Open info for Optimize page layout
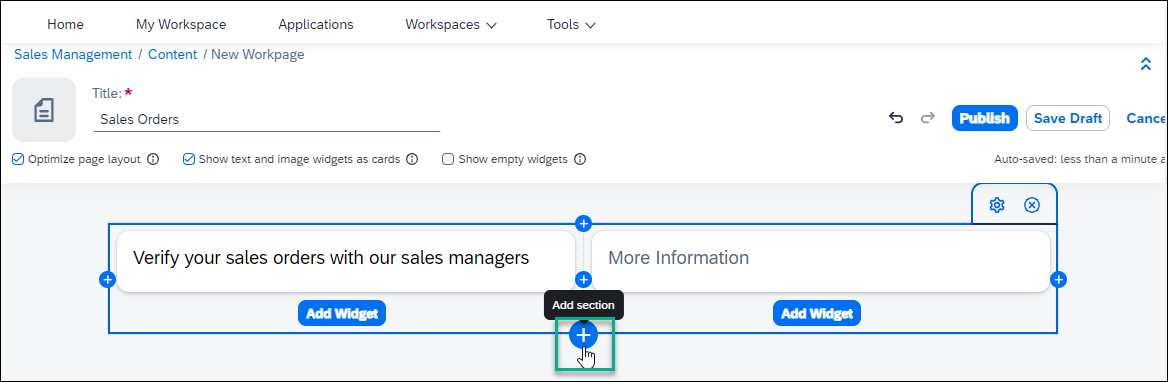The height and width of the screenshot is (382, 1168). (153, 159)
